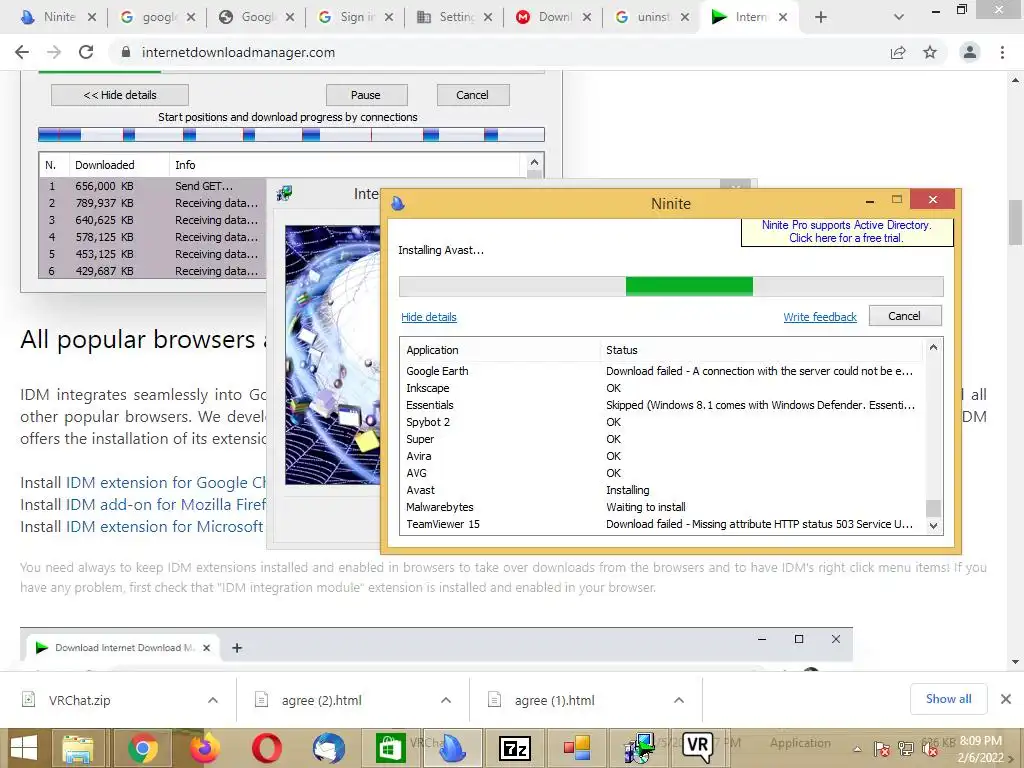The width and height of the screenshot is (1024, 768).
Task: Open 7-Zip from the taskbar
Action: 514,748
